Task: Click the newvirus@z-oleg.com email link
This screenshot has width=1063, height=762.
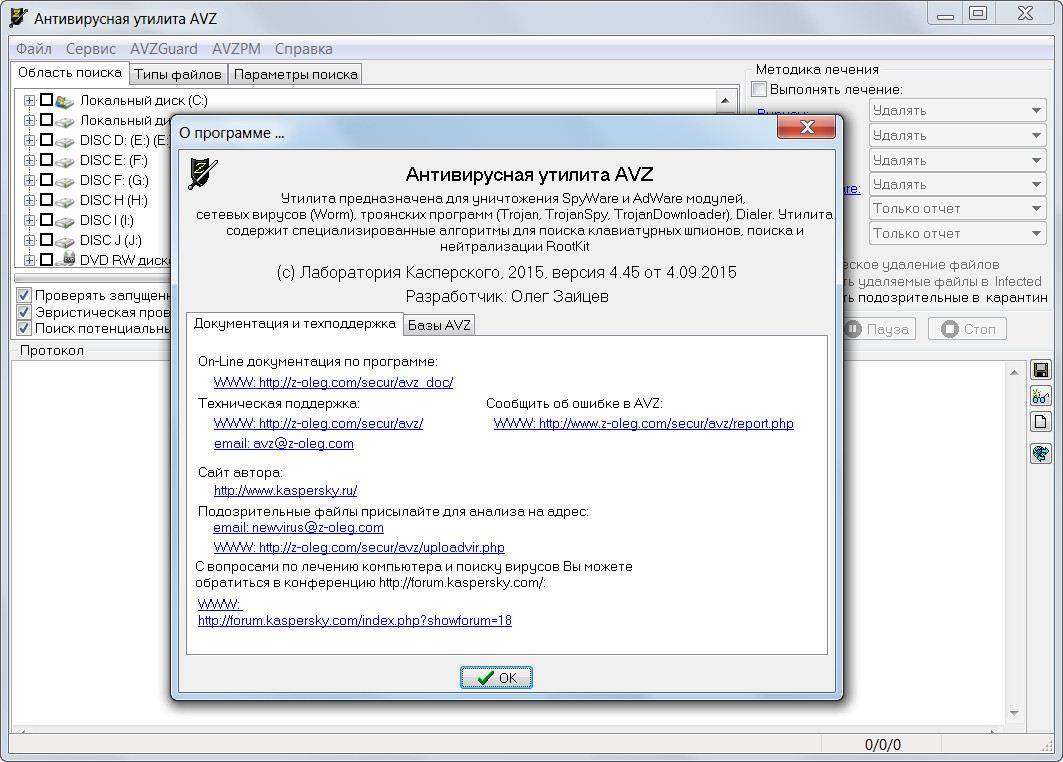Action: tap(298, 527)
